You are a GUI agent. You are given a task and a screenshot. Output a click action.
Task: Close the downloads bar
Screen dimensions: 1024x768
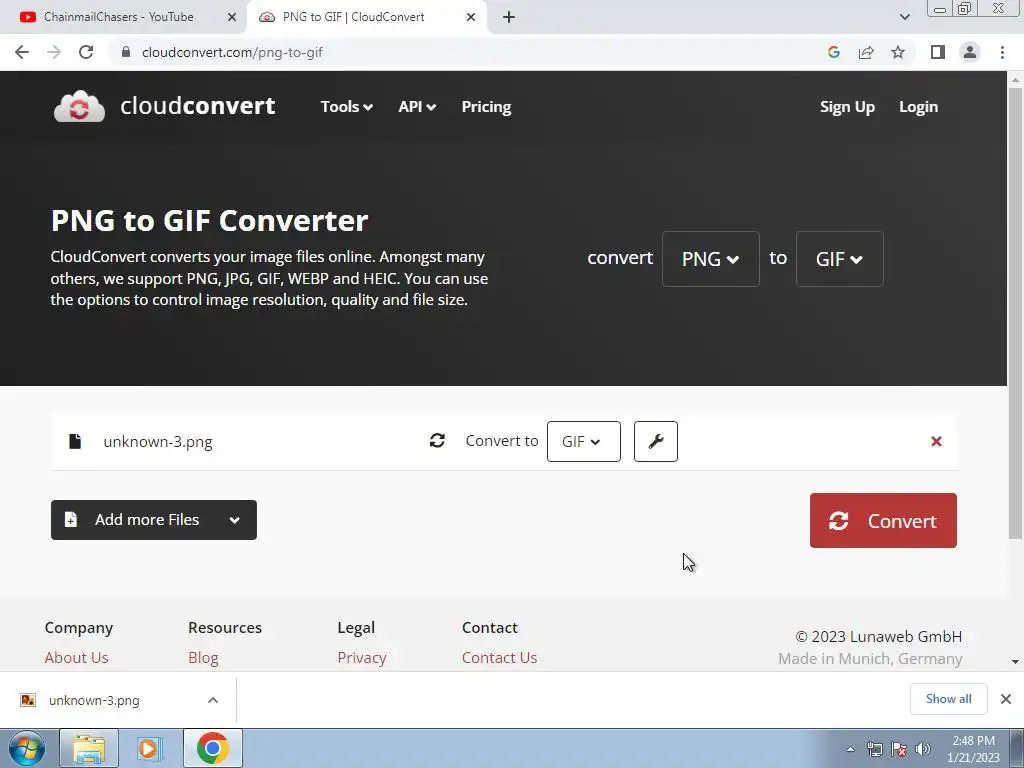pyautogui.click(x=1006, y=699)
